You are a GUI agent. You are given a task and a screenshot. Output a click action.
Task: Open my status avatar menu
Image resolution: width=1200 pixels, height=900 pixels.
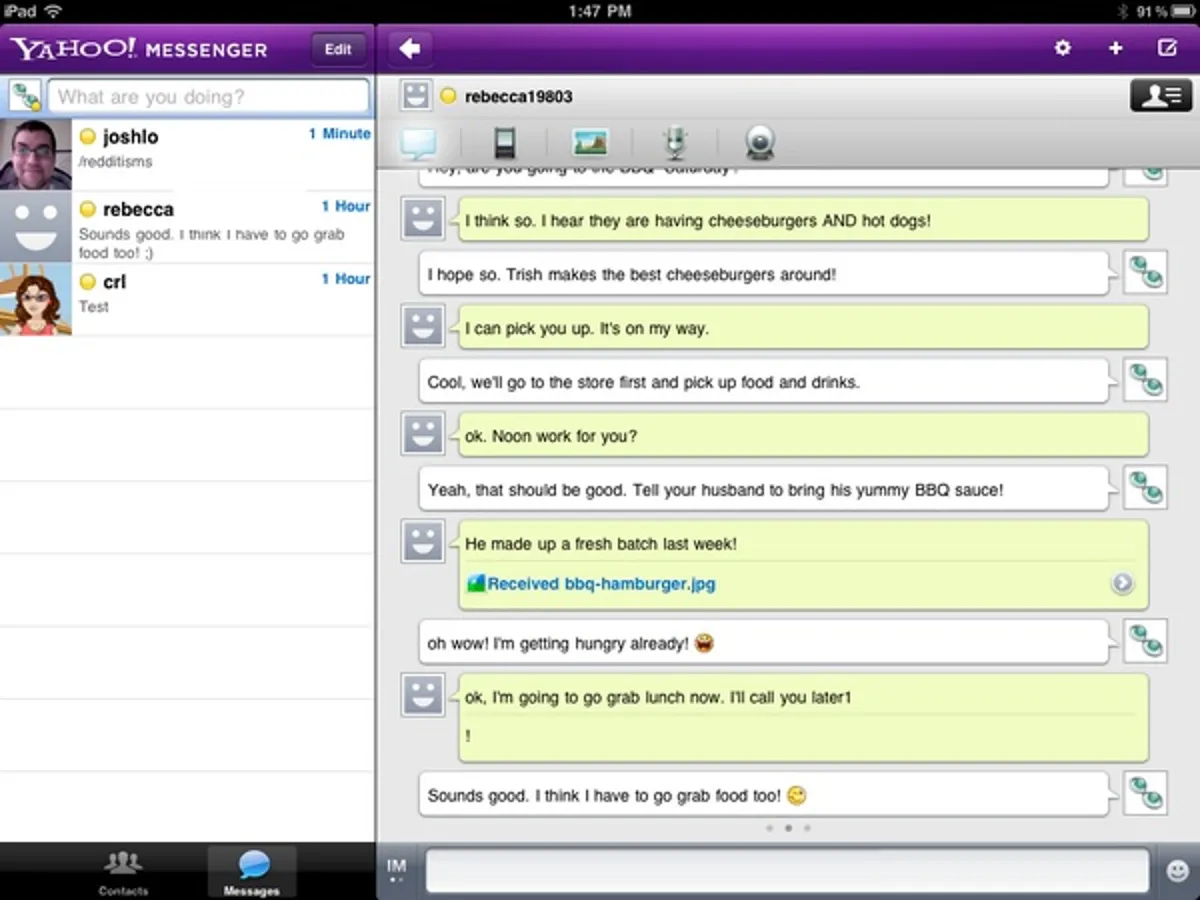[25, 97]
